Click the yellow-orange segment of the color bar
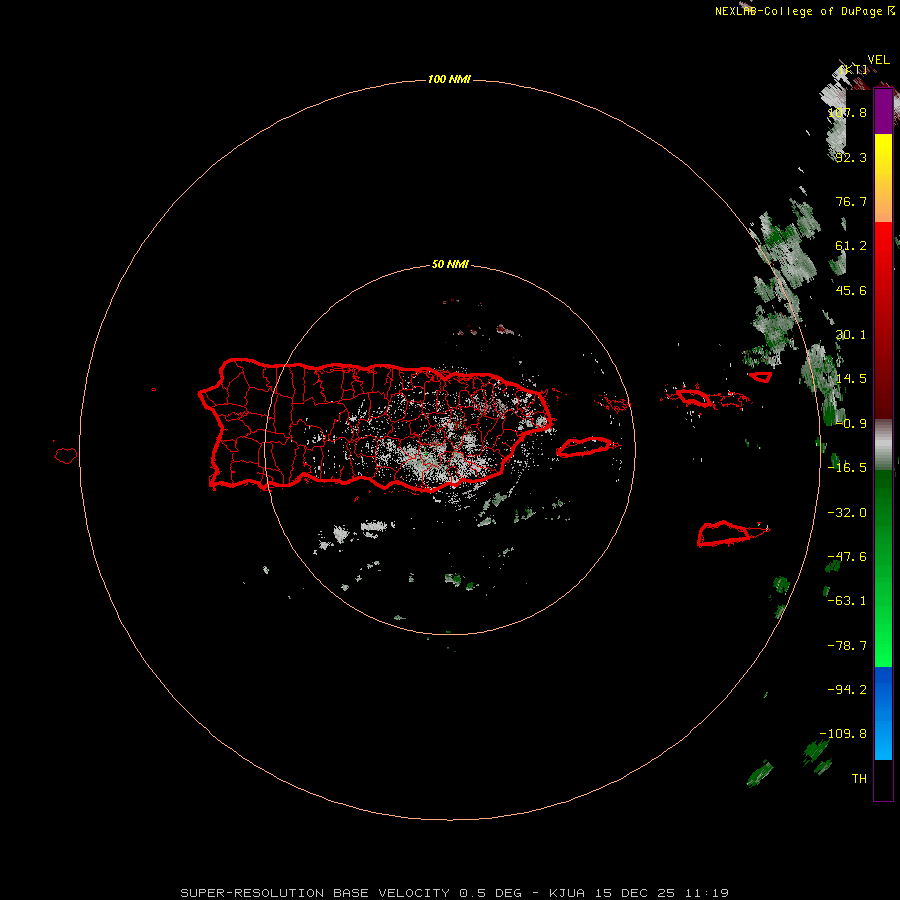Image resolution: width=900 pixels, height=900 pixels. (883, 178)
